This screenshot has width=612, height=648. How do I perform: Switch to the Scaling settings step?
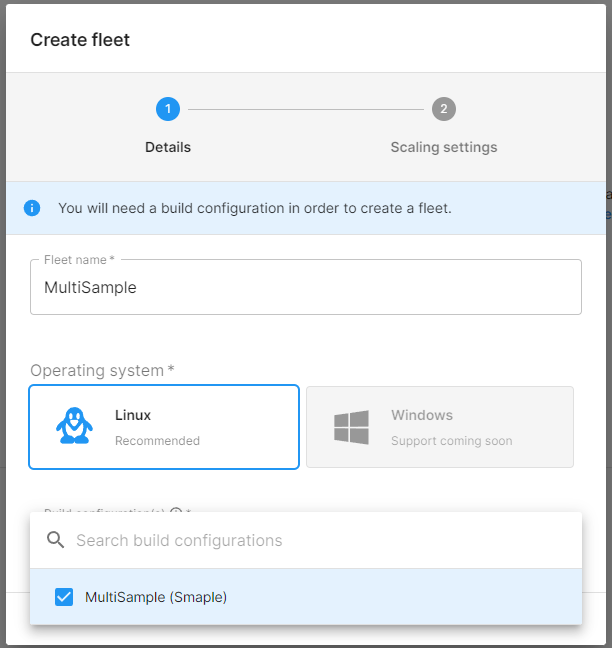click(444, 147)
